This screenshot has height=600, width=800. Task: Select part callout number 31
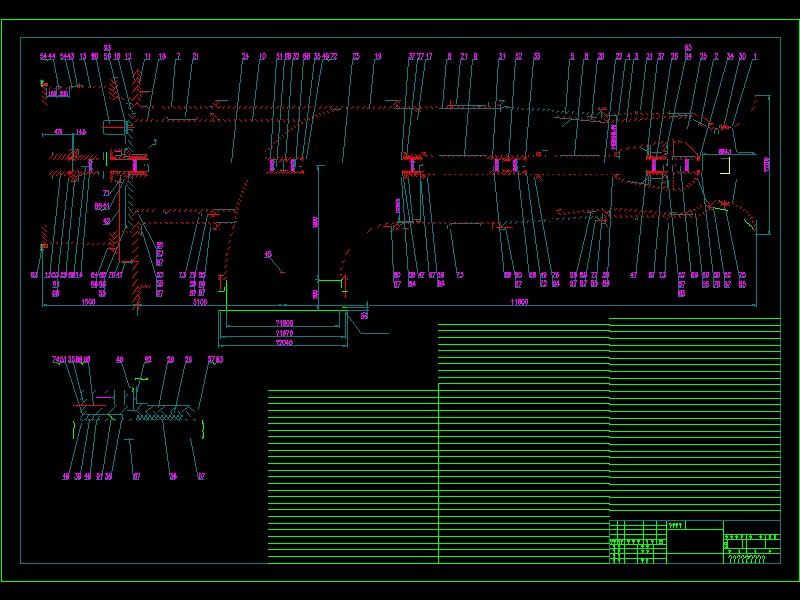coord(502,56)
